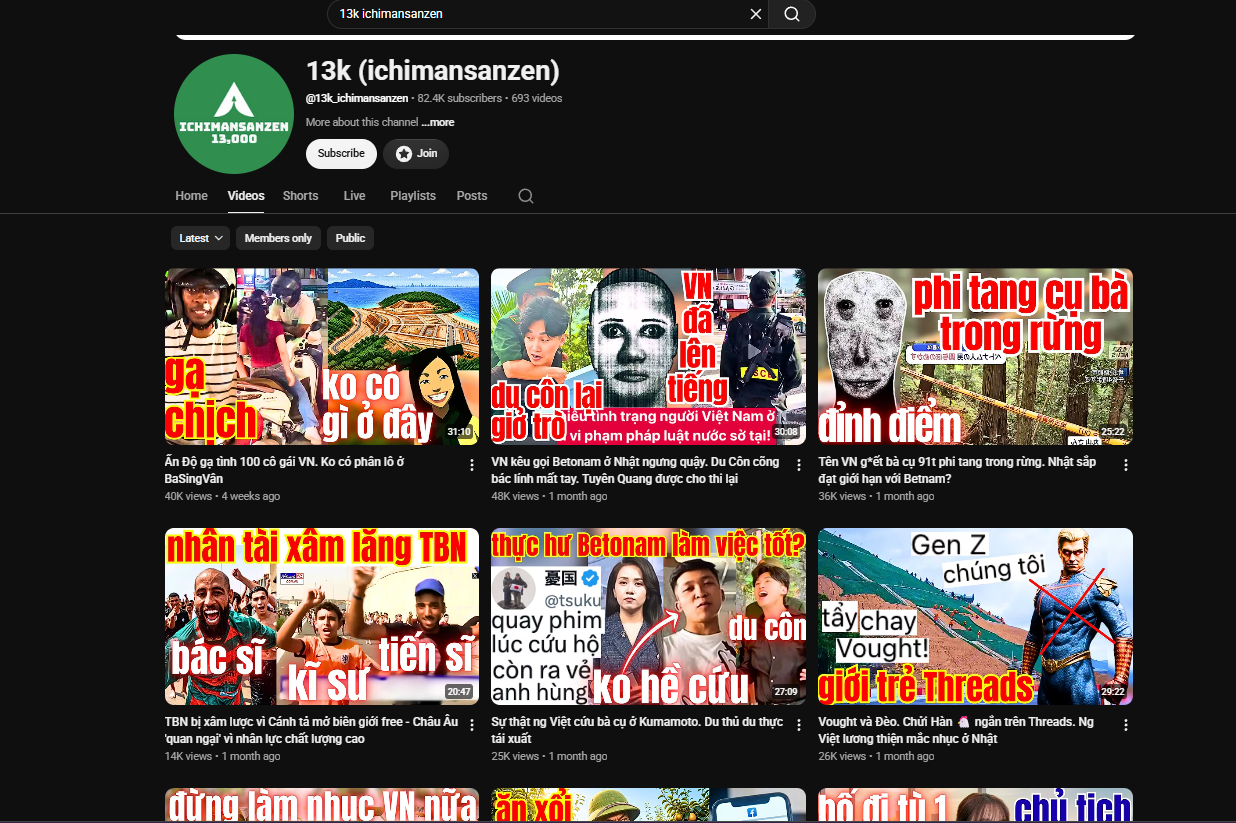The image size is (1236, 823).
Task: Click the @13k_ichimansanzen channel handle
Action: [x=357, y=98]
